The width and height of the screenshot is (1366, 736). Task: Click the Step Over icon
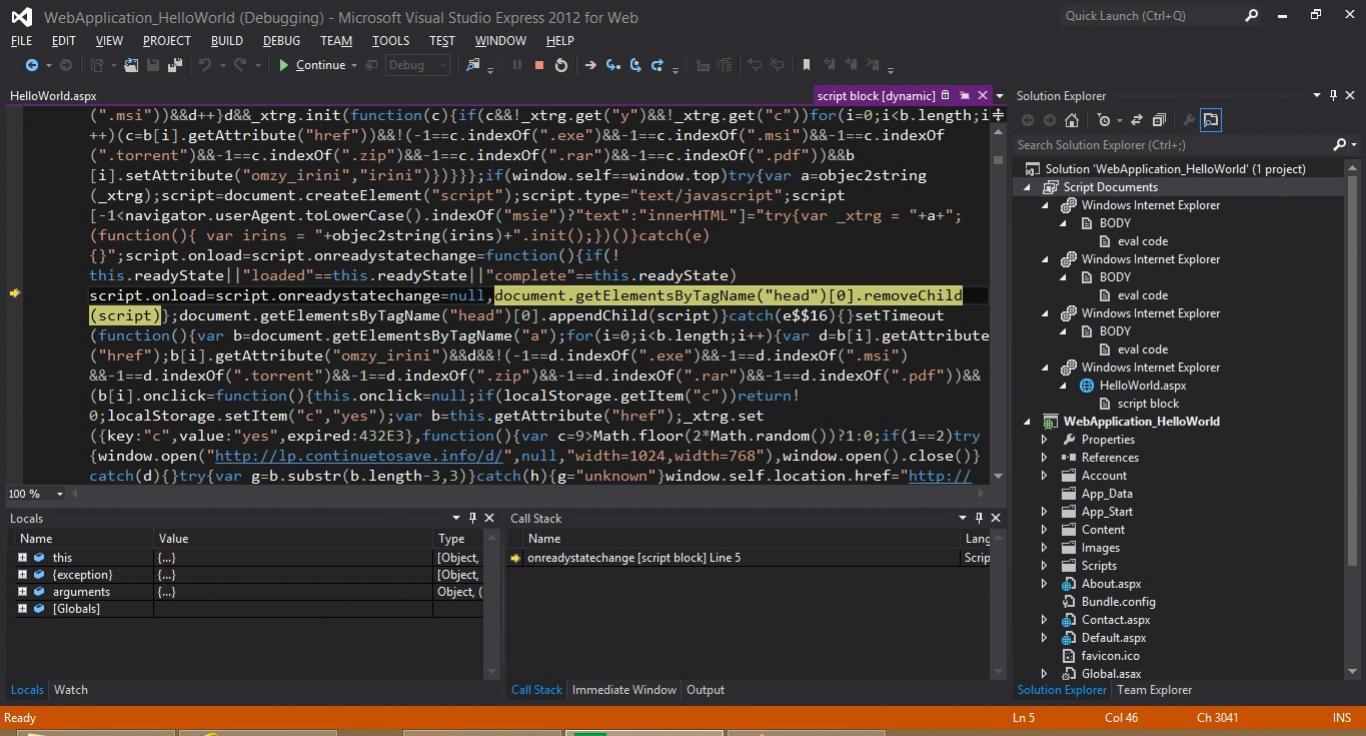(x=635, y=65)
